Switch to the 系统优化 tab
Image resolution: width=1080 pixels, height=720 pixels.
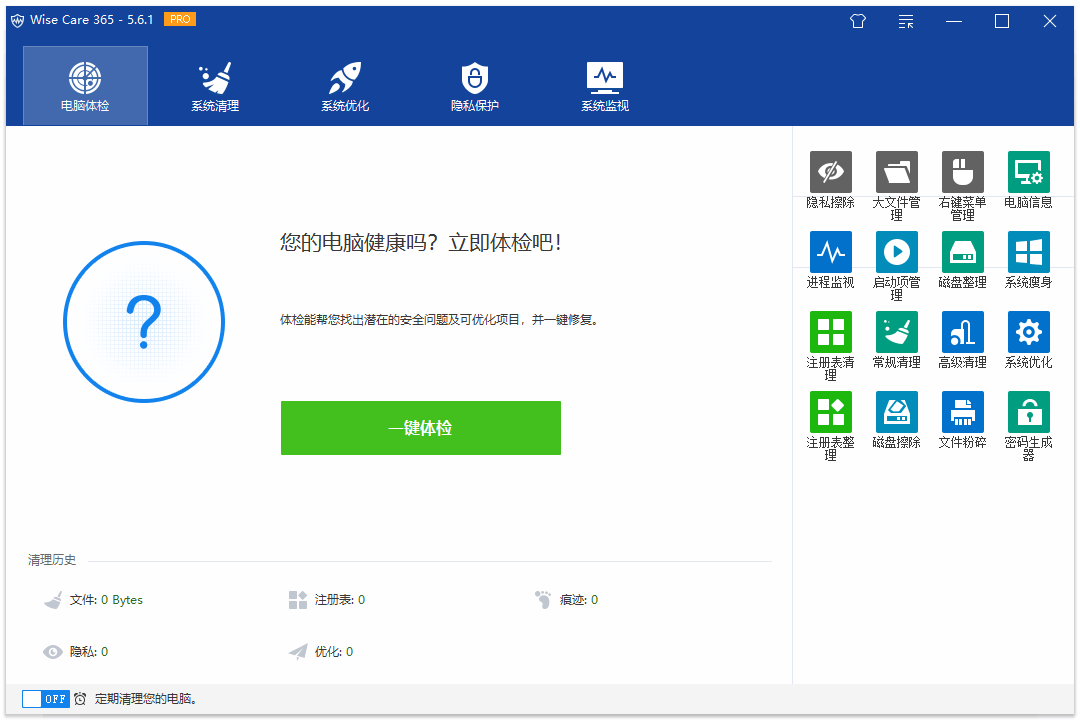tap(345, 86)
